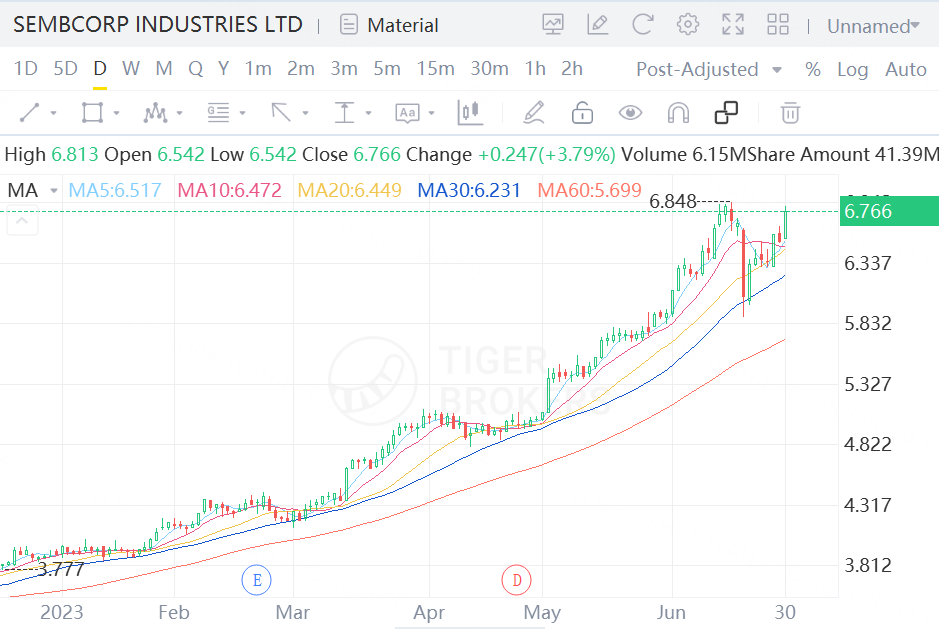The width and height of the screenshot is (939, 629).
Task: Toggle Log scale on the price axis
Action: [852, 69]
